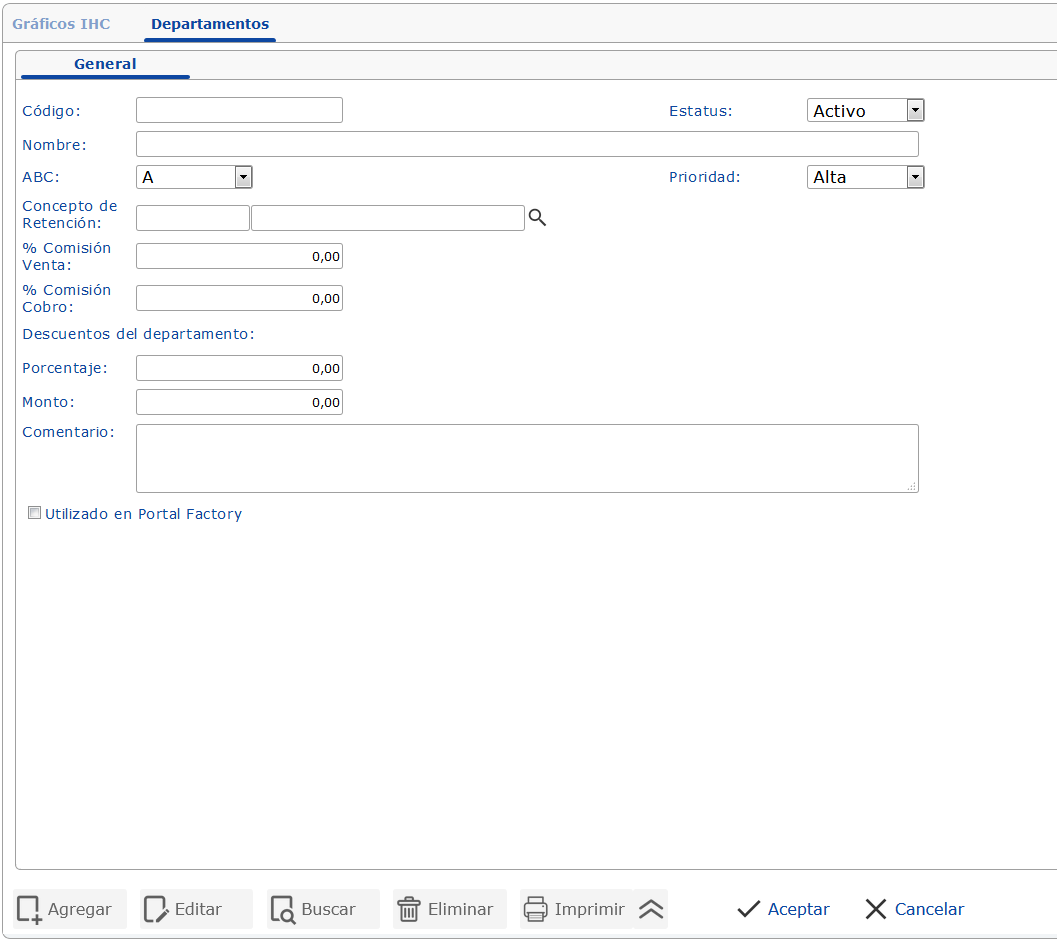This screenshot has height=942, width=1057.
Task: Enable Utilizado en Portal Factory checkbox
Action: [35, 513]
